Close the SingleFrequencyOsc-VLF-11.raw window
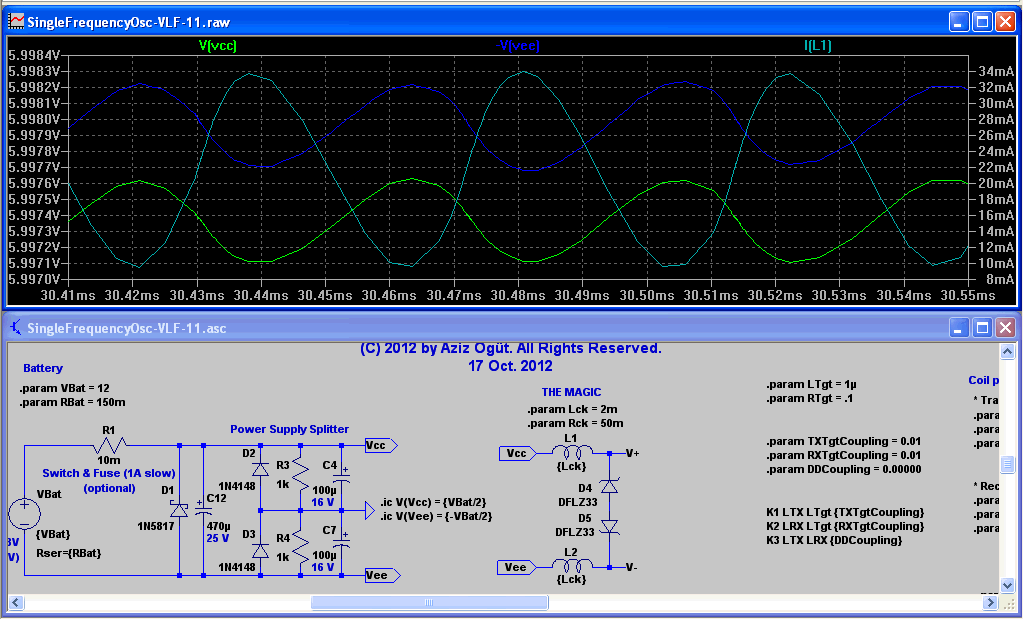 [1004, 21]
